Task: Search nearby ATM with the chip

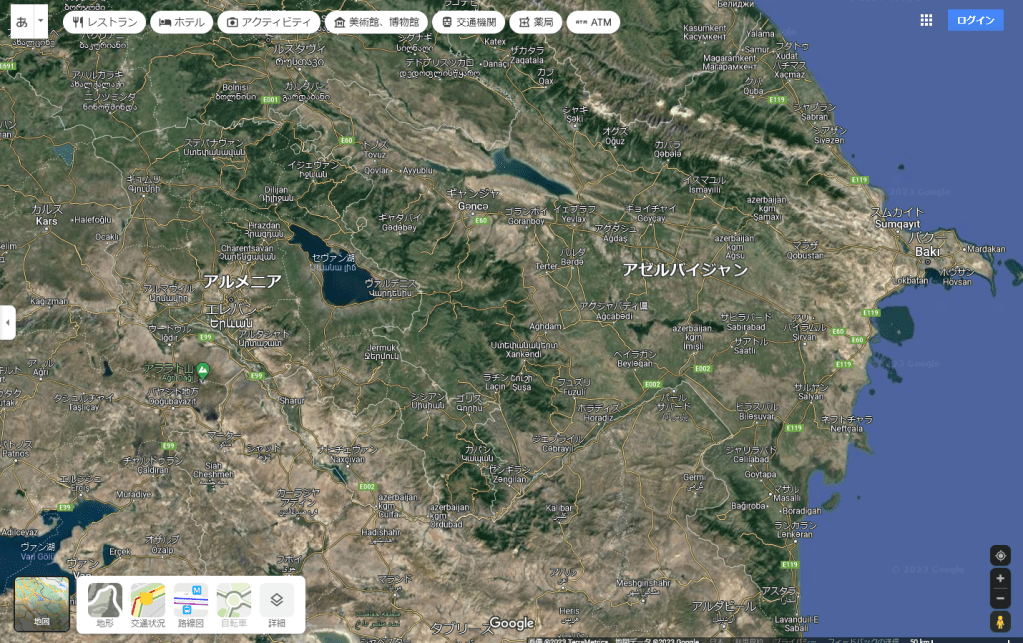Action: [x=593, y=22]
